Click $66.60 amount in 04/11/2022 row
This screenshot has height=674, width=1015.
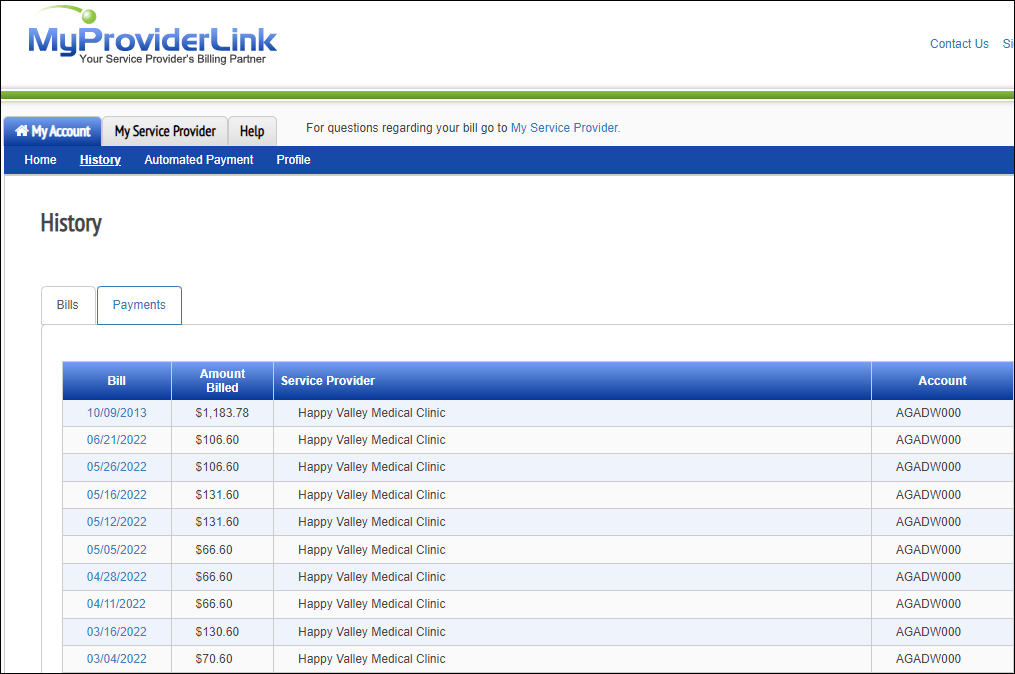pos(214,604)
